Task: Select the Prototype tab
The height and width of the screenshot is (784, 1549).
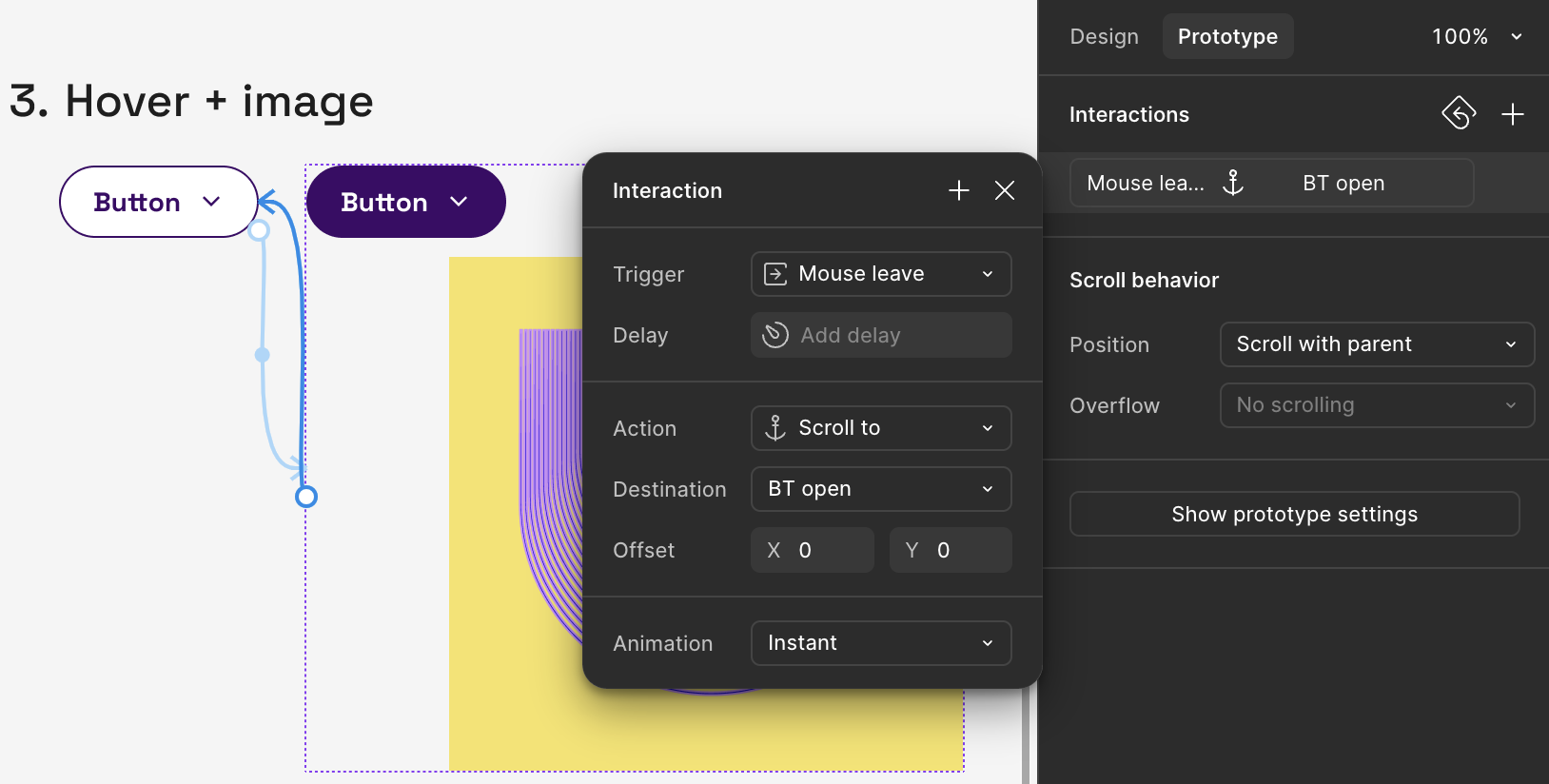Action: pos(1227,36)
